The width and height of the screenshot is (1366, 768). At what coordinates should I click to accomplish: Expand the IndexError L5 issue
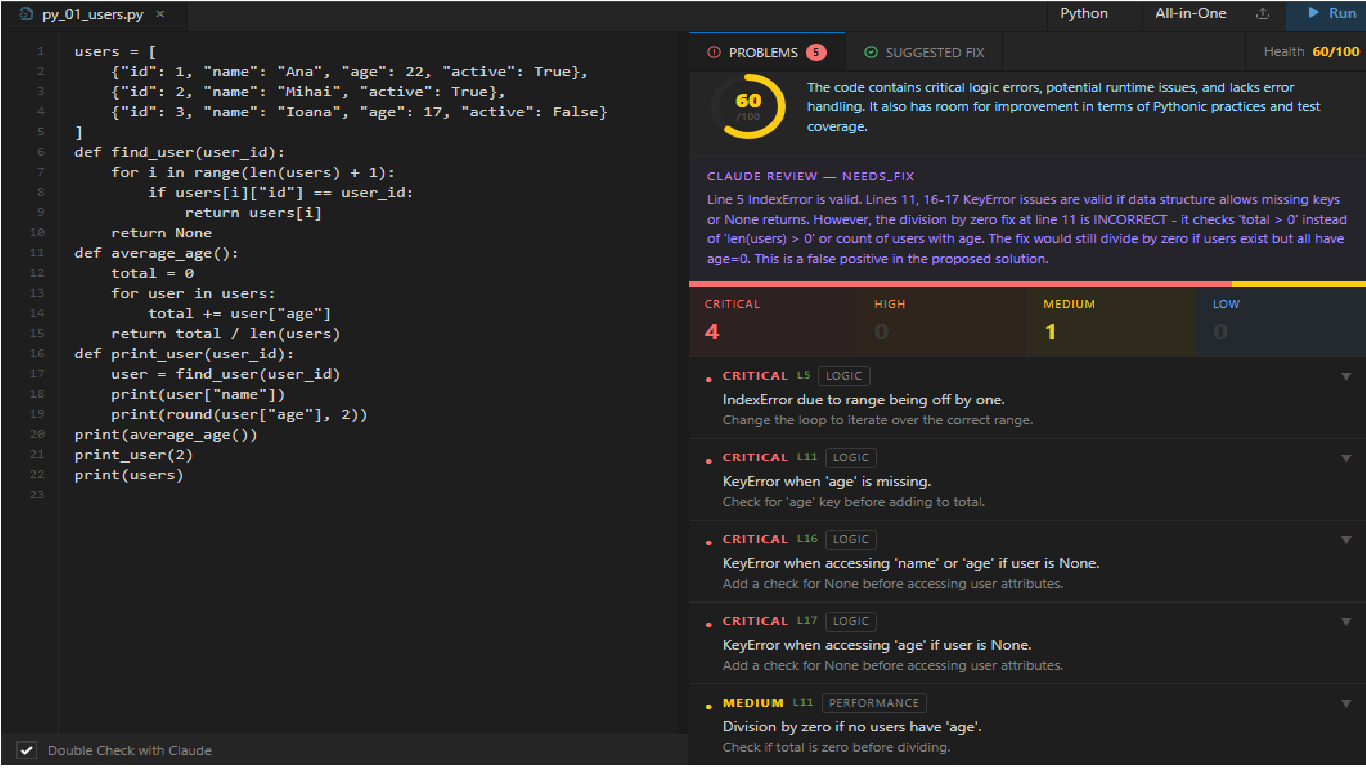pyautogui.click(x=1346, y=377)
